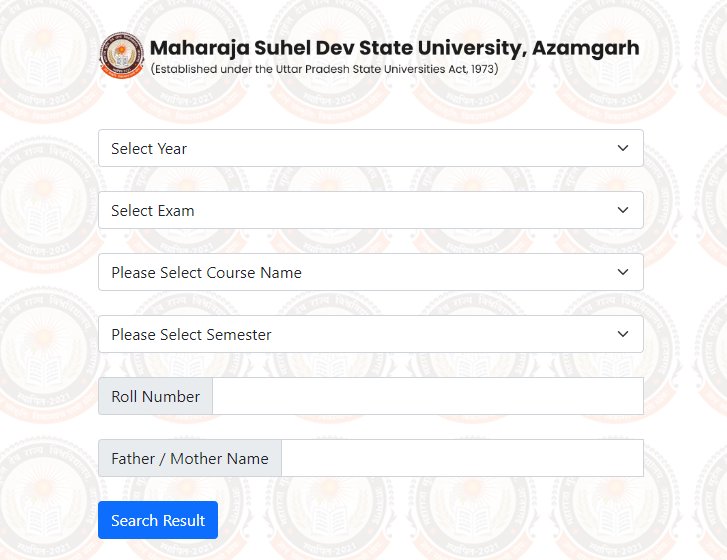
Task: Click the Maharaja Suhel Dev State University heading
Action: coord(394,48)
